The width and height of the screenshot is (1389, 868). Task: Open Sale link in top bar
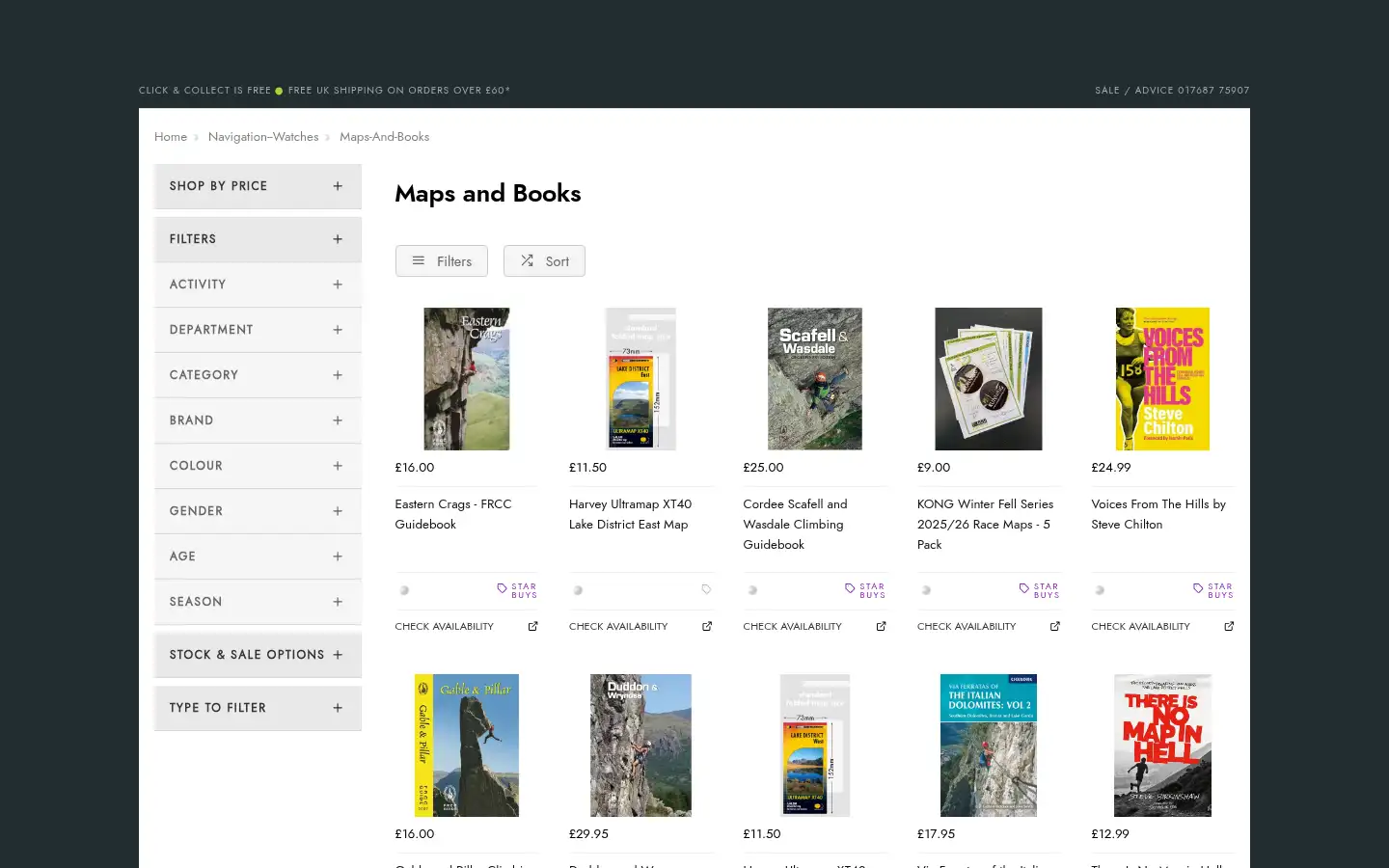(1107, 91)
